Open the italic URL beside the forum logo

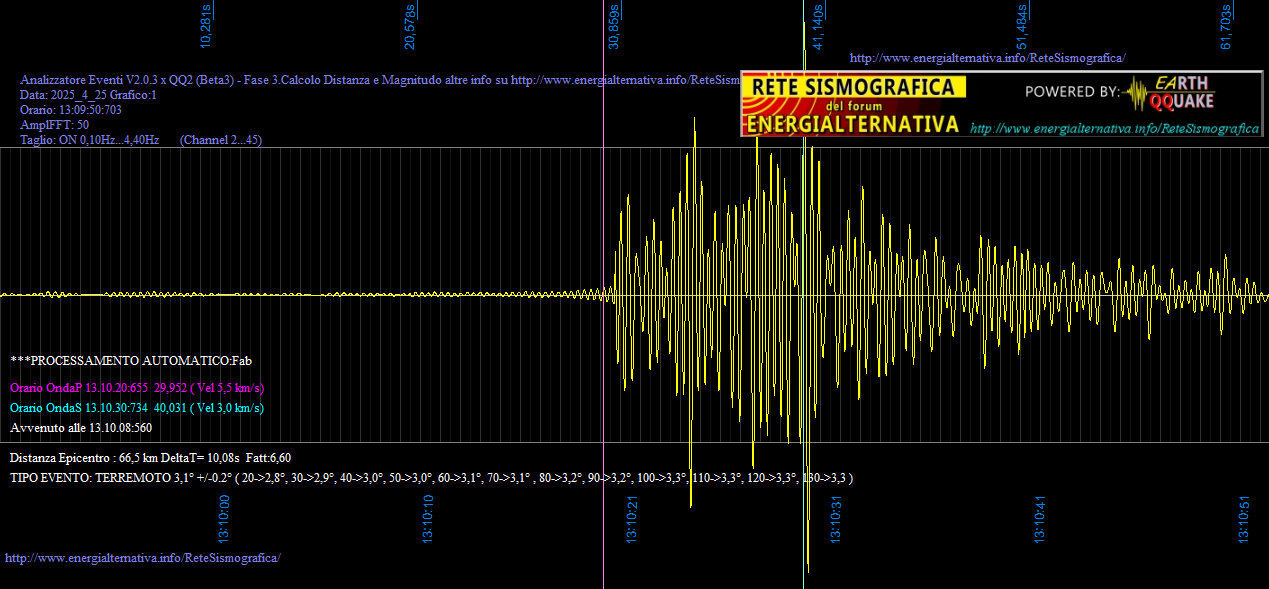(x=1114, y=129)
